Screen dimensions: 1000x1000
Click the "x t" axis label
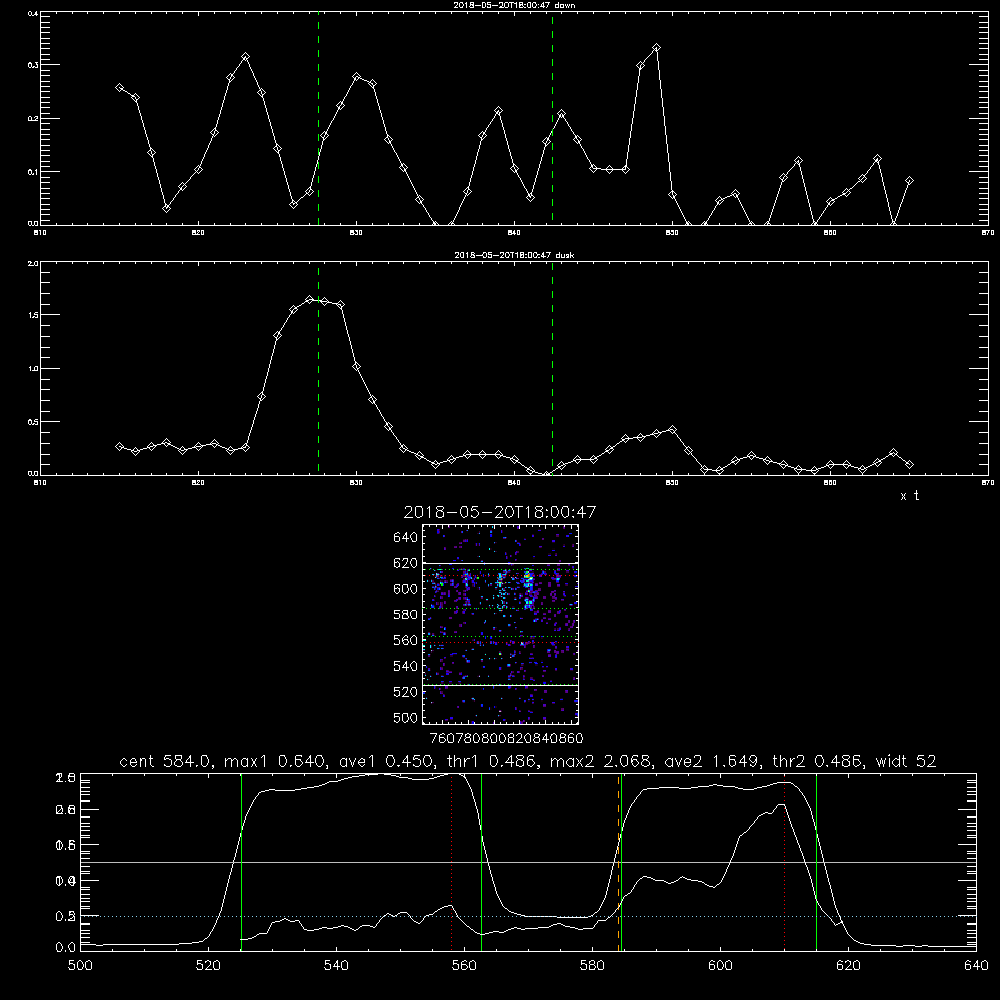909,496
